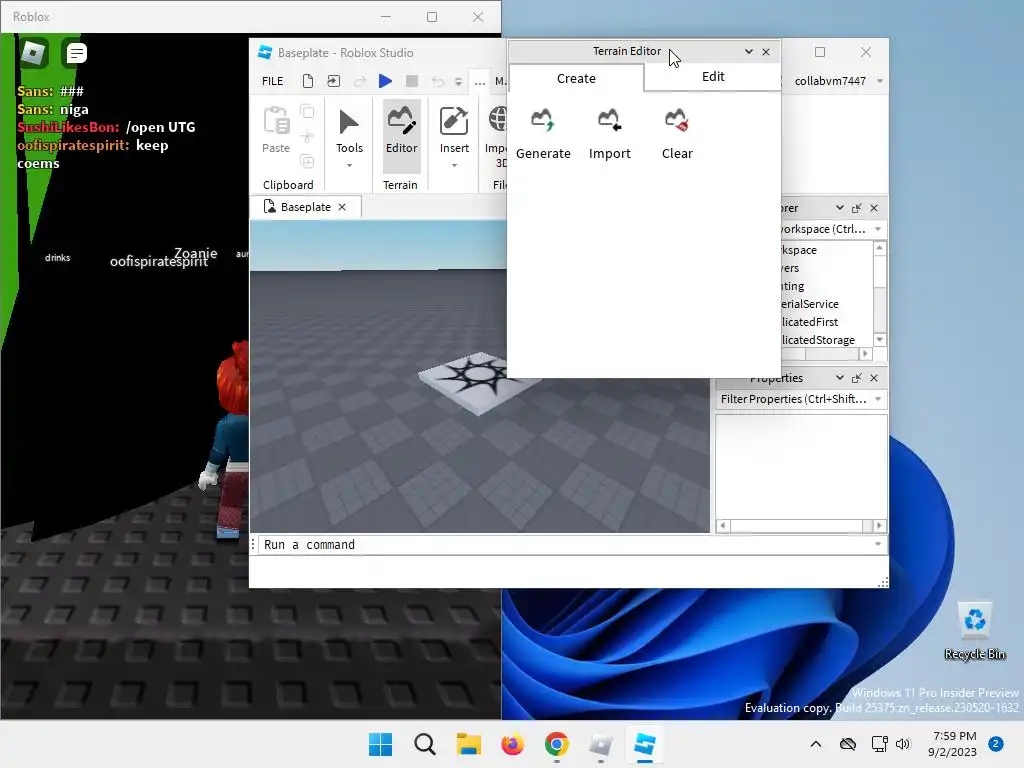Start playtest with blue Play button

tap(385, 81)
